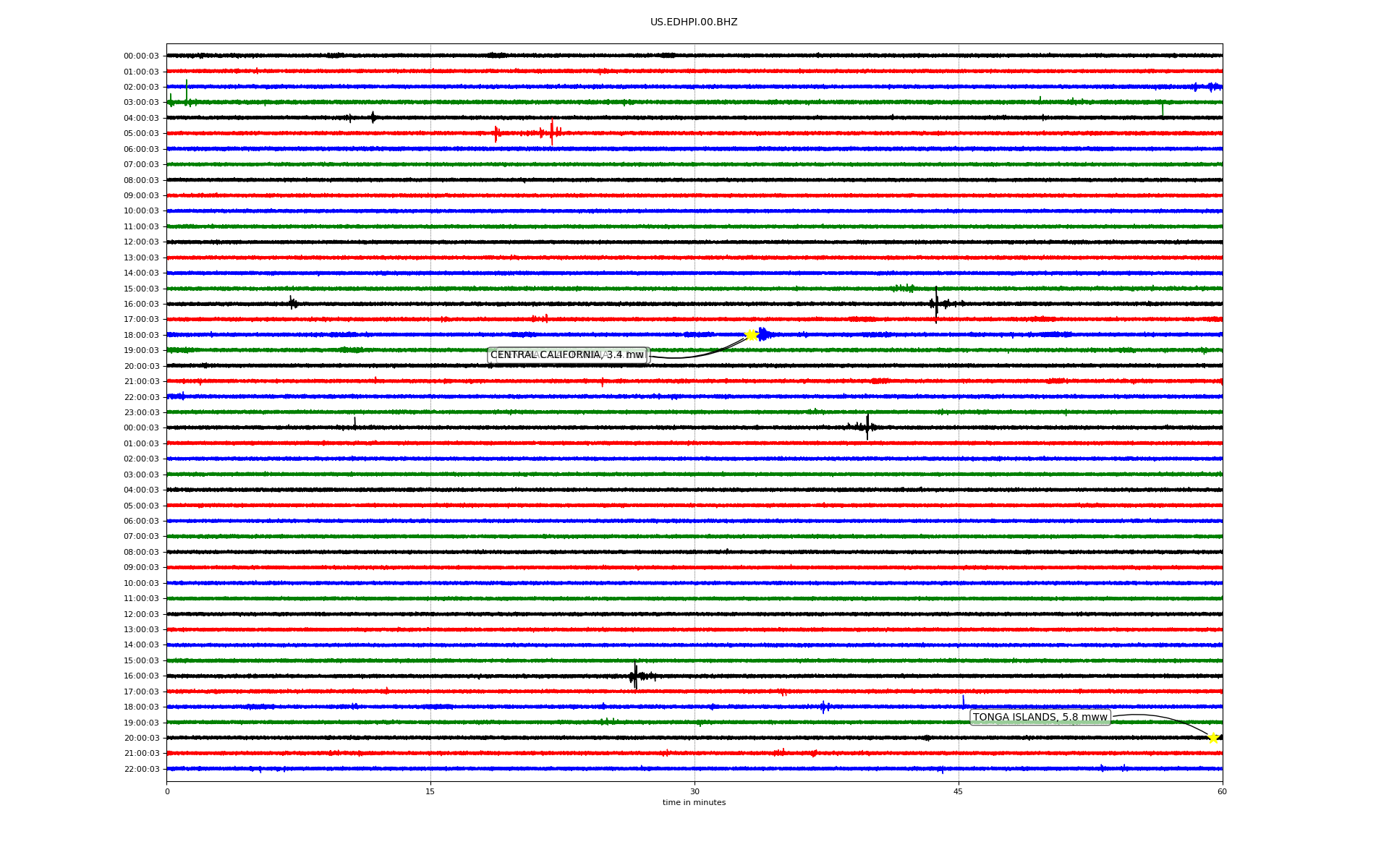Select the bottommost 22:00:03 row label

point(141,770)
